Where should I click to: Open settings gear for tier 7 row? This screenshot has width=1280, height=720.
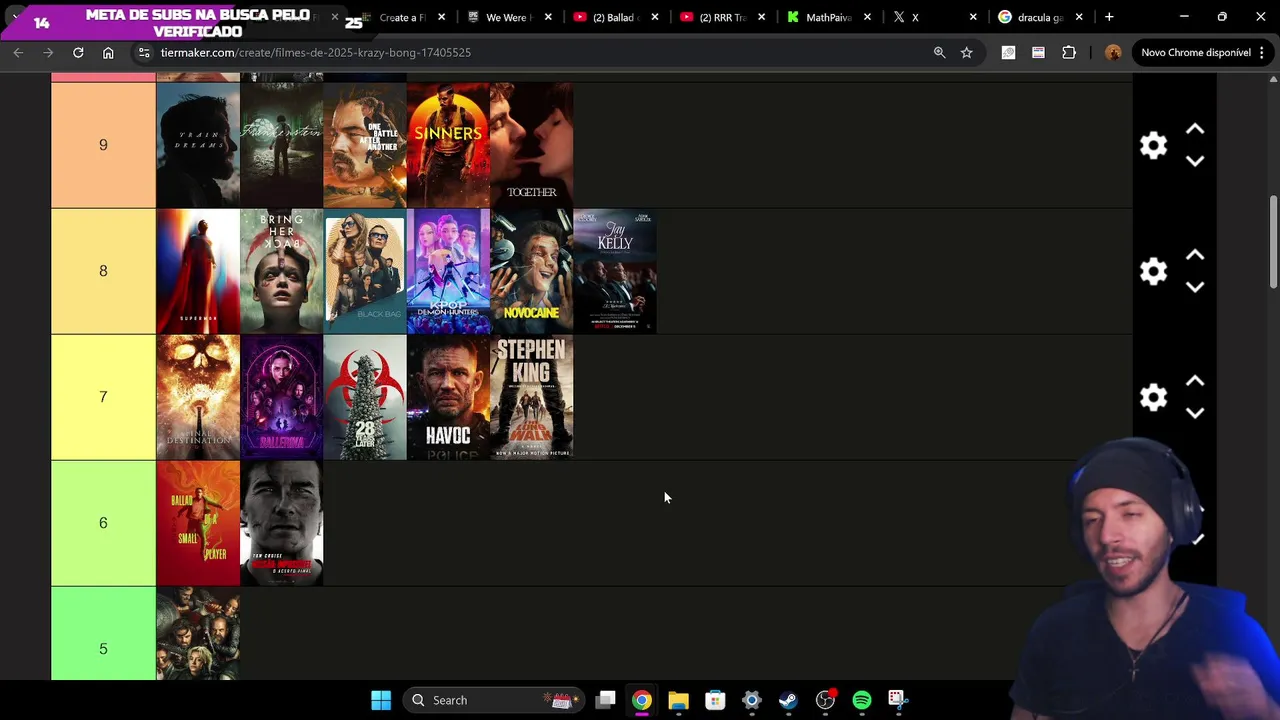(1153, 398)
